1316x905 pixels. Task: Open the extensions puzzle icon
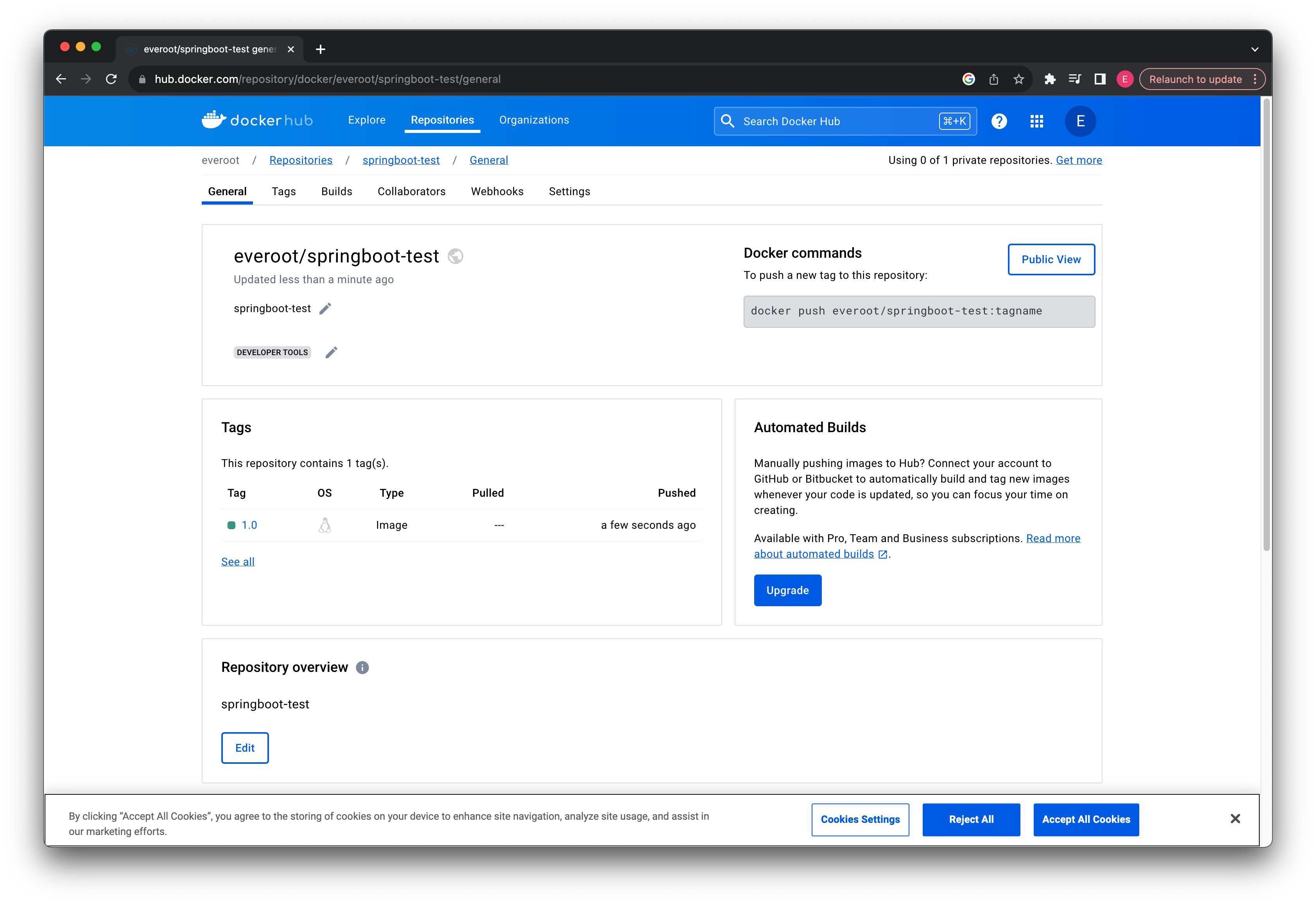click(x=1050, y=79)
